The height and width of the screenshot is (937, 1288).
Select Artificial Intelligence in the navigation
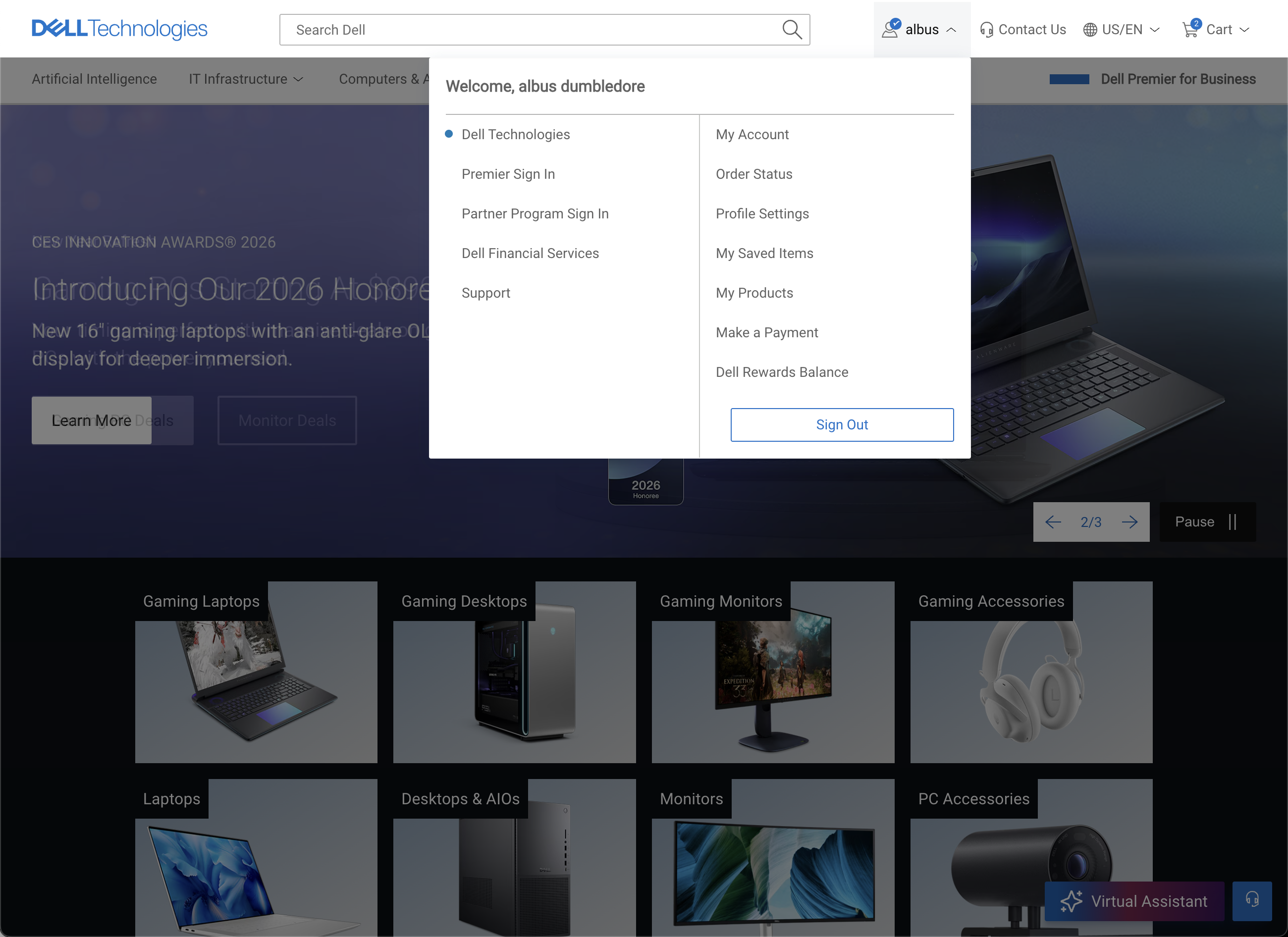(94, 79)
